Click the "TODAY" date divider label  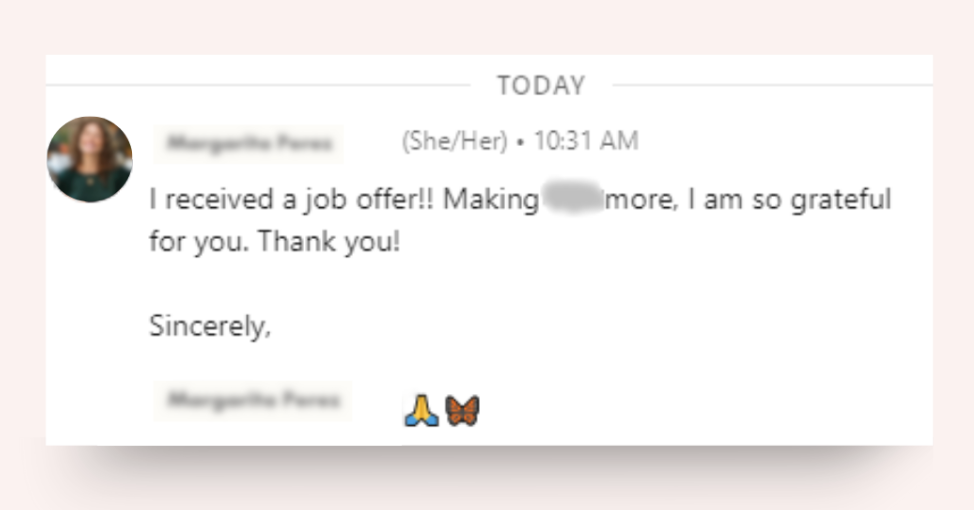pyautogui.click(x=540, y=86)
